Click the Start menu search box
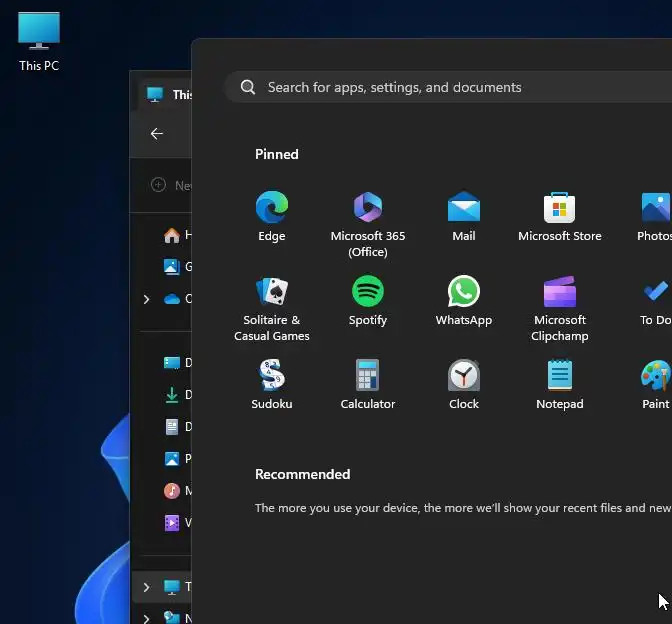The image size is (672, 624). point(448,87)
